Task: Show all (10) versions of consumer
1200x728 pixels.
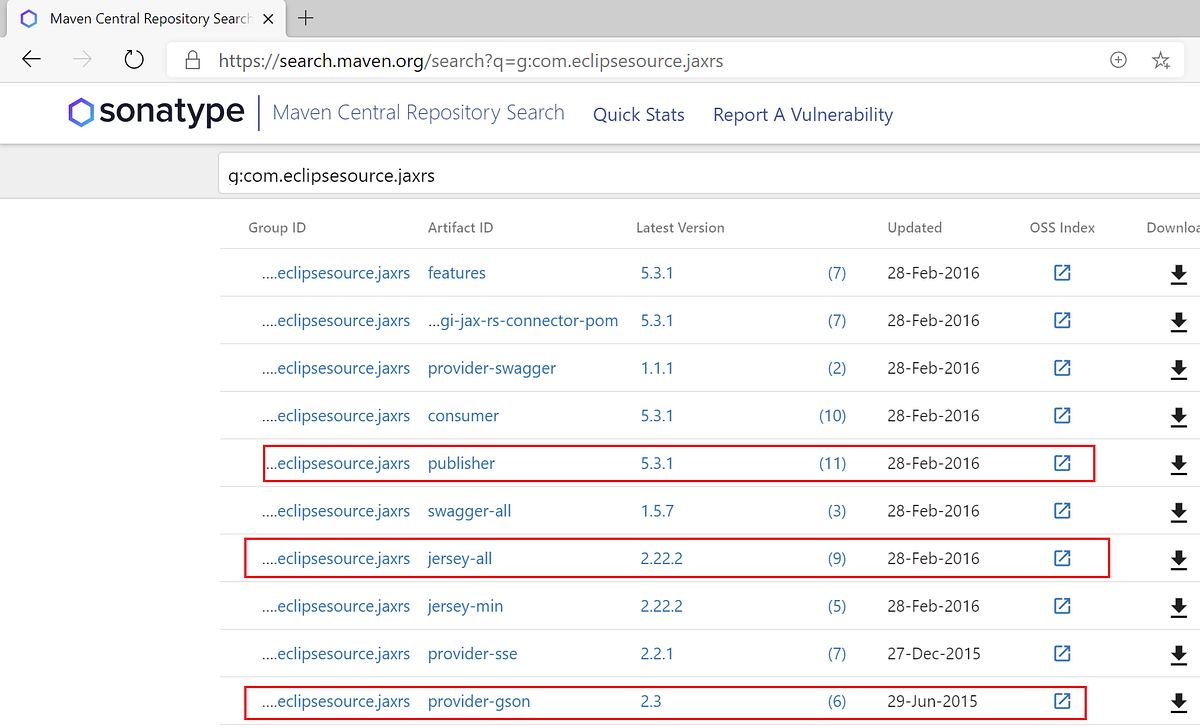Action: tap(832, 416)
